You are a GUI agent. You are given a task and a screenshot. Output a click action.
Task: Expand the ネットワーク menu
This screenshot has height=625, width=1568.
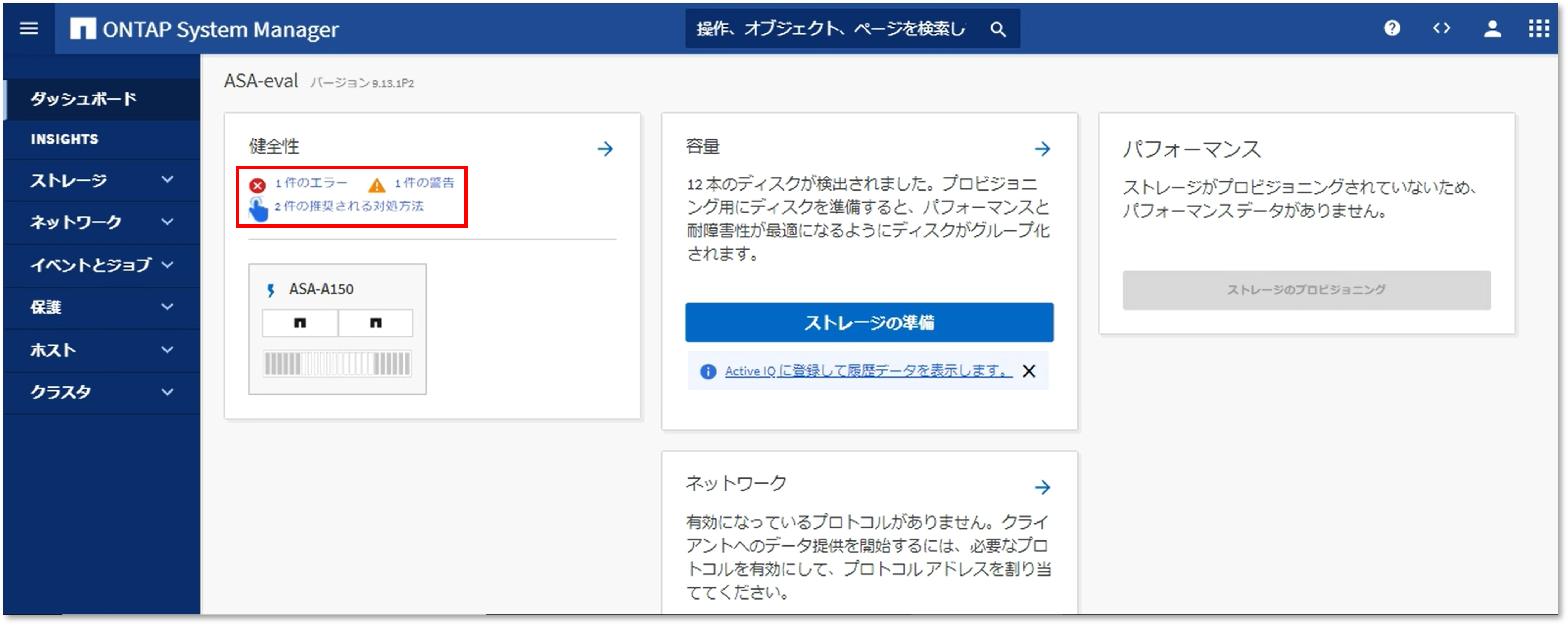pyautogui.click(x=102, y=223)
